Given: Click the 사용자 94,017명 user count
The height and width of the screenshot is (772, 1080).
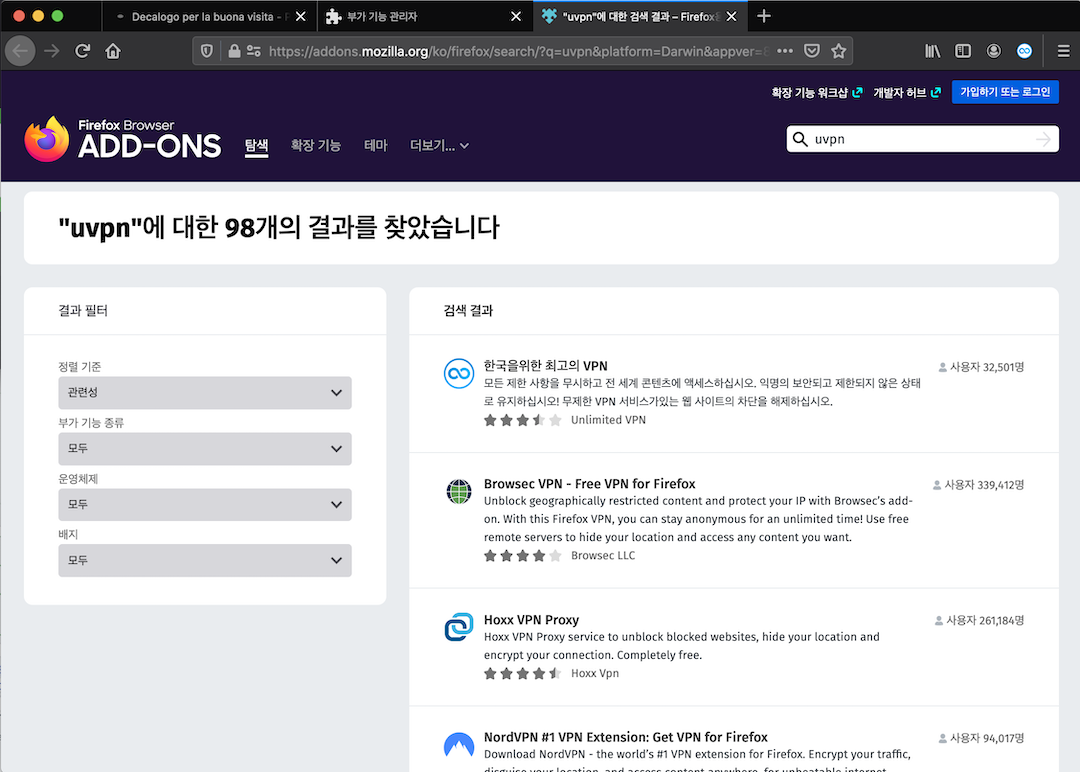Looking at the screenshot, I should (982, 738).
